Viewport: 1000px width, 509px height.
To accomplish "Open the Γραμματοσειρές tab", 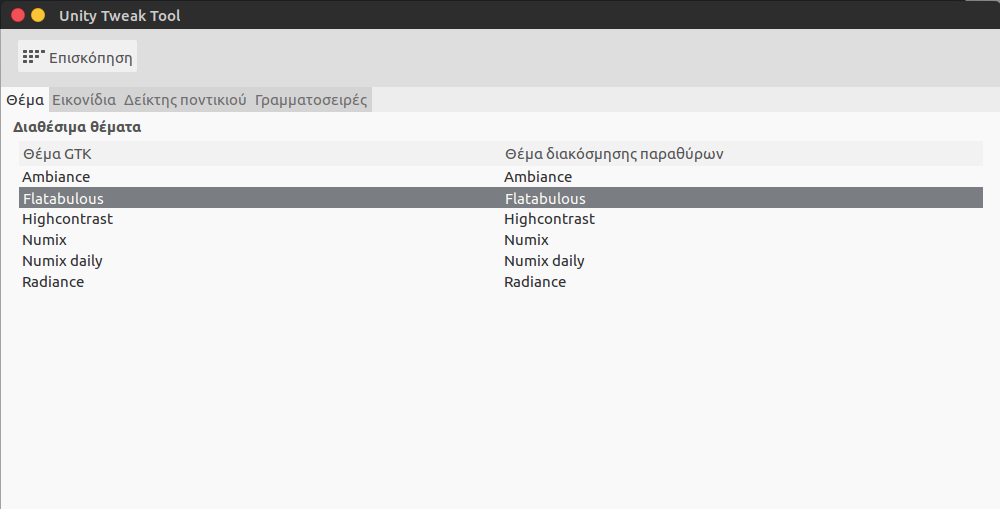I will [x=311, y=100].
